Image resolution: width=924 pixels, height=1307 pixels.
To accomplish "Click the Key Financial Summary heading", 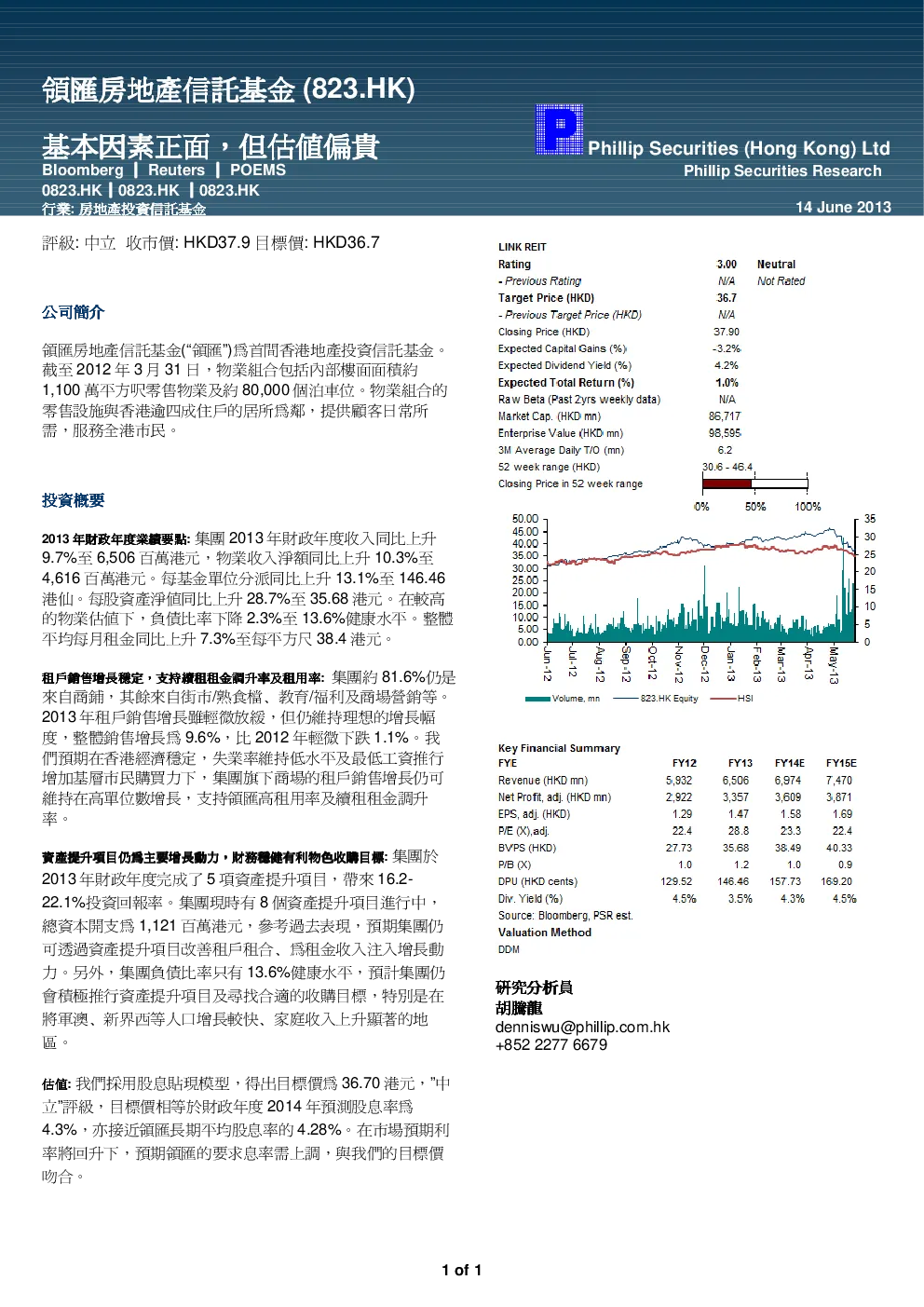I will tap(559, 748).
